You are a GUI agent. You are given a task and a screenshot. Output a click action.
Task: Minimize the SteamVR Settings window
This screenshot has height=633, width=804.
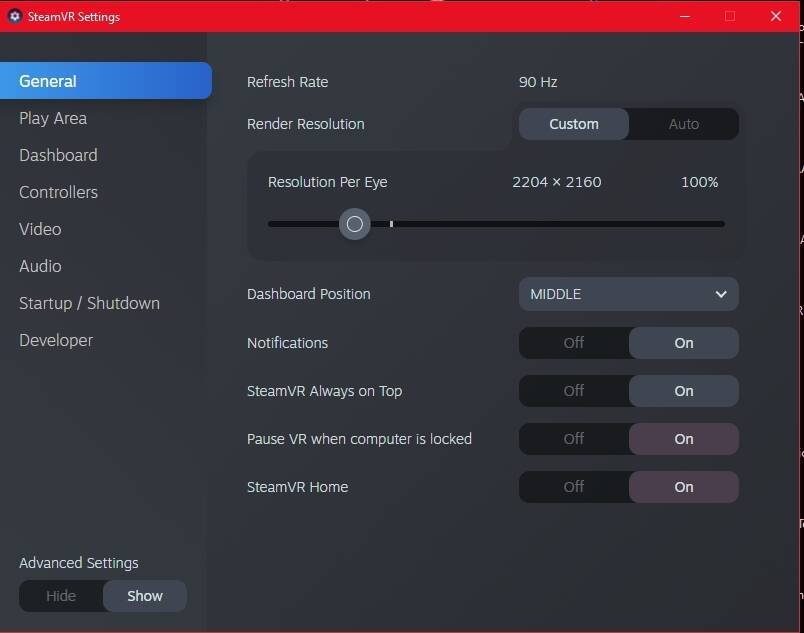click(x=685, y=16)
